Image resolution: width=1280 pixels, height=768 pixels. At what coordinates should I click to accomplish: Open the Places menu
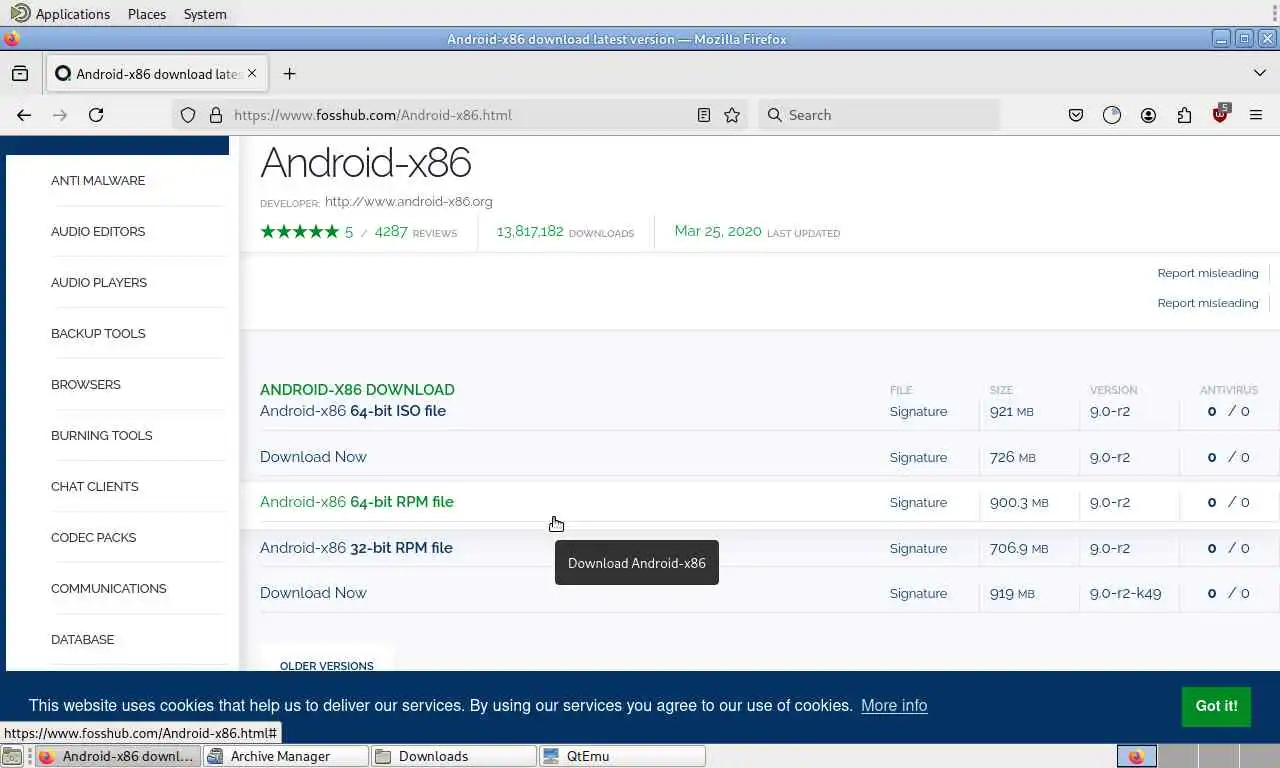click(x=147, y=14)
